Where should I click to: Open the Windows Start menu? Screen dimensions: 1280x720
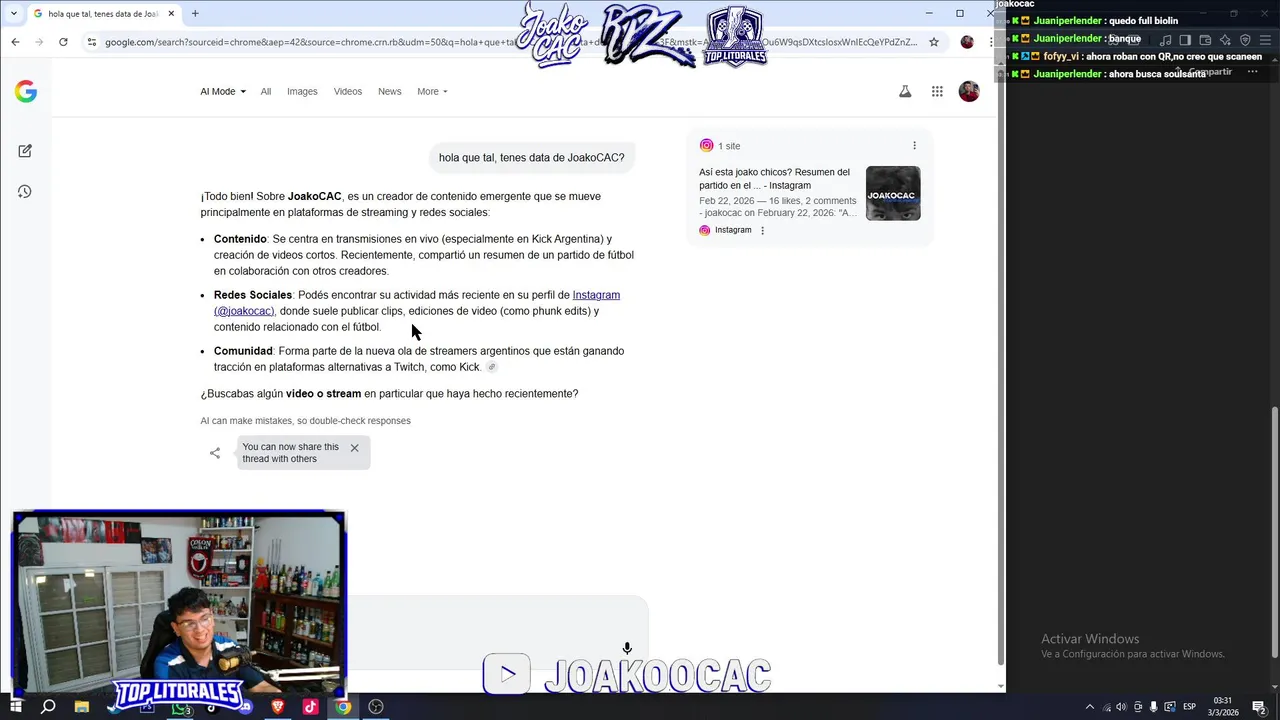pos(15,707)
